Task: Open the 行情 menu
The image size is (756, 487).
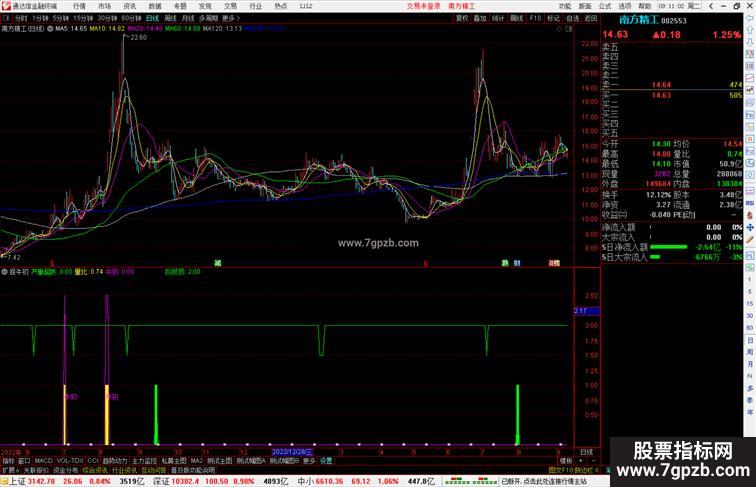Action: pyautogui.click(x=79, y=6)
